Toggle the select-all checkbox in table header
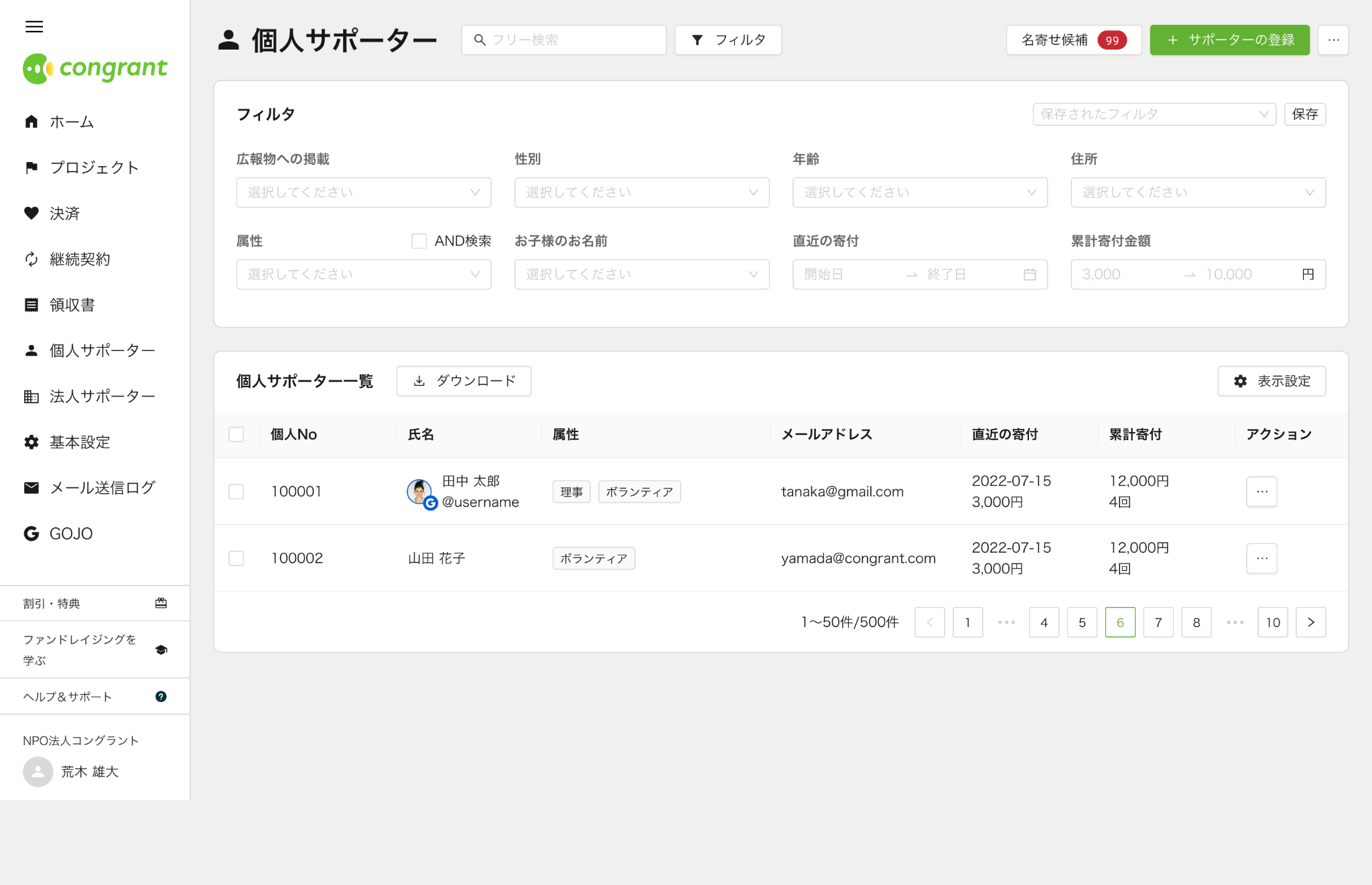The image size is (1372, 885). 236,435
